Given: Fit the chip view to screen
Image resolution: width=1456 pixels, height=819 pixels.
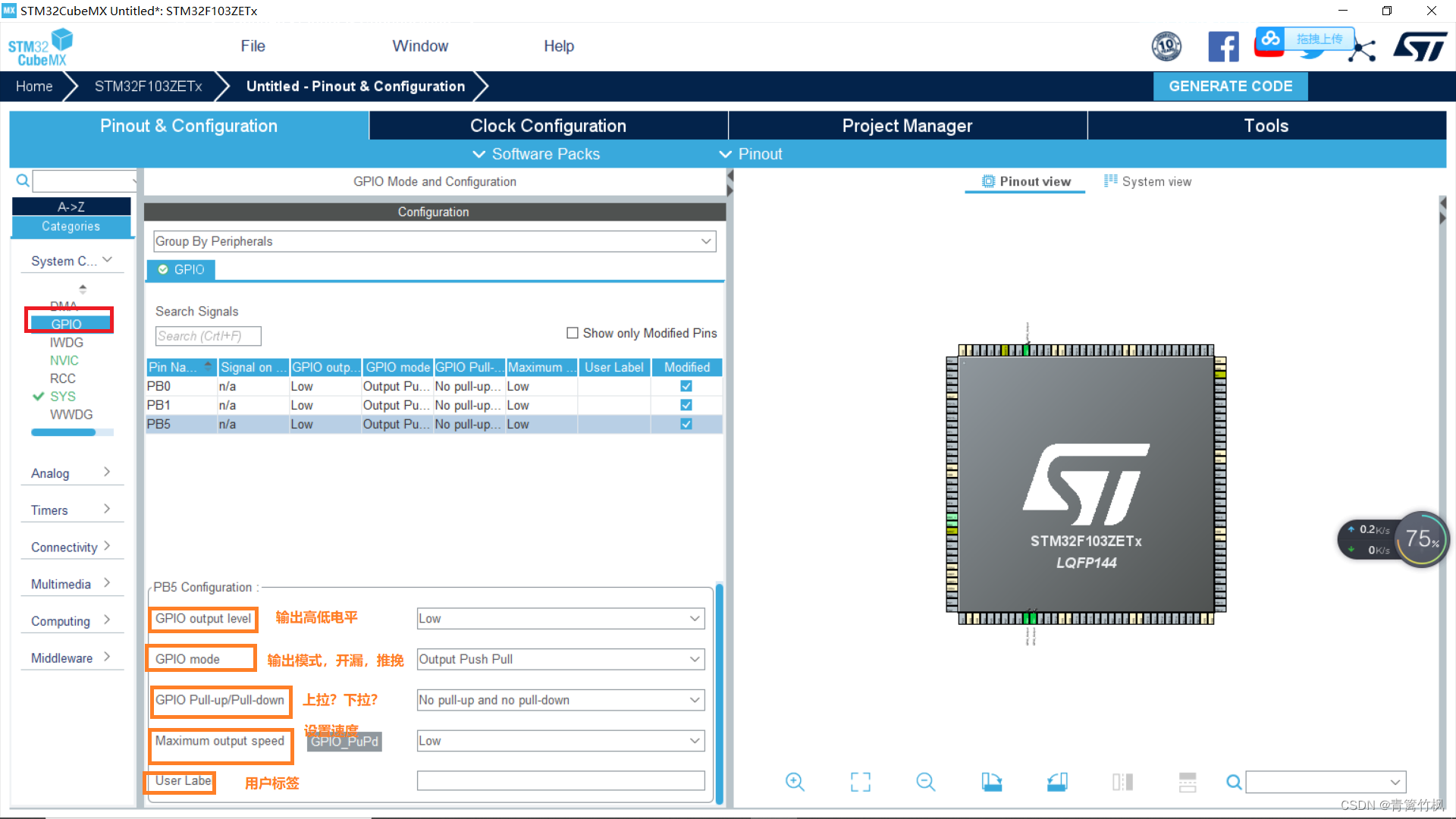Looking at the screenshot, I should [861, 782].
